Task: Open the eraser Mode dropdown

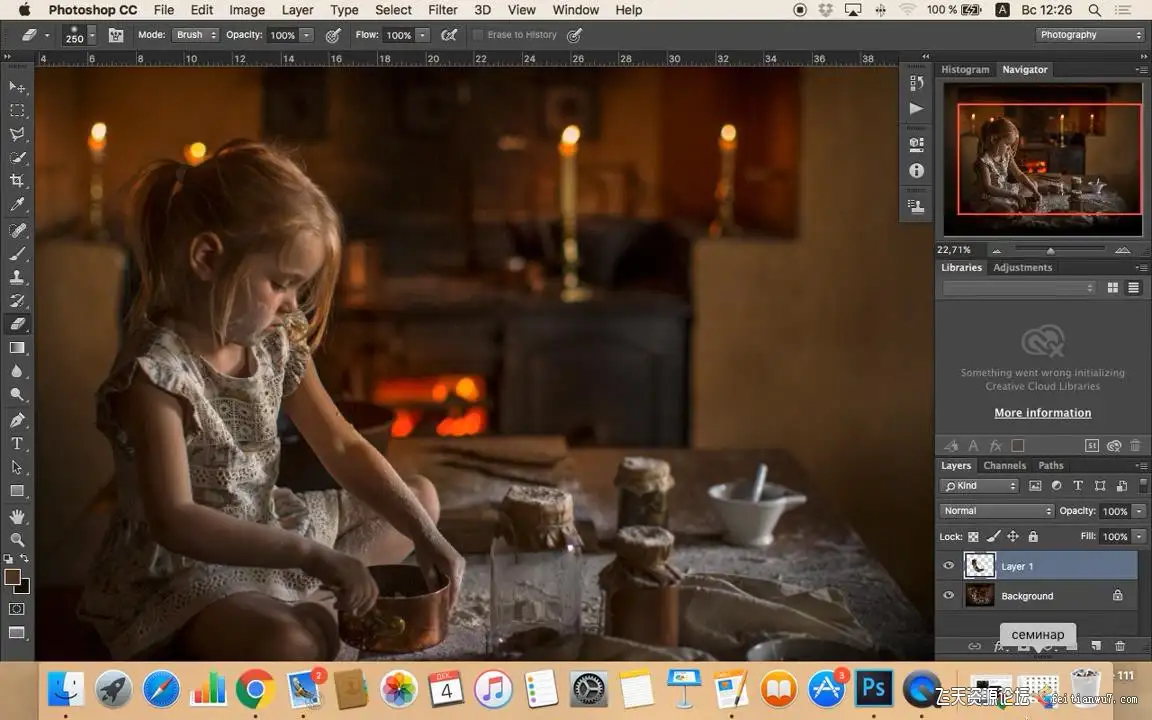Action: (x=195, y=35)
